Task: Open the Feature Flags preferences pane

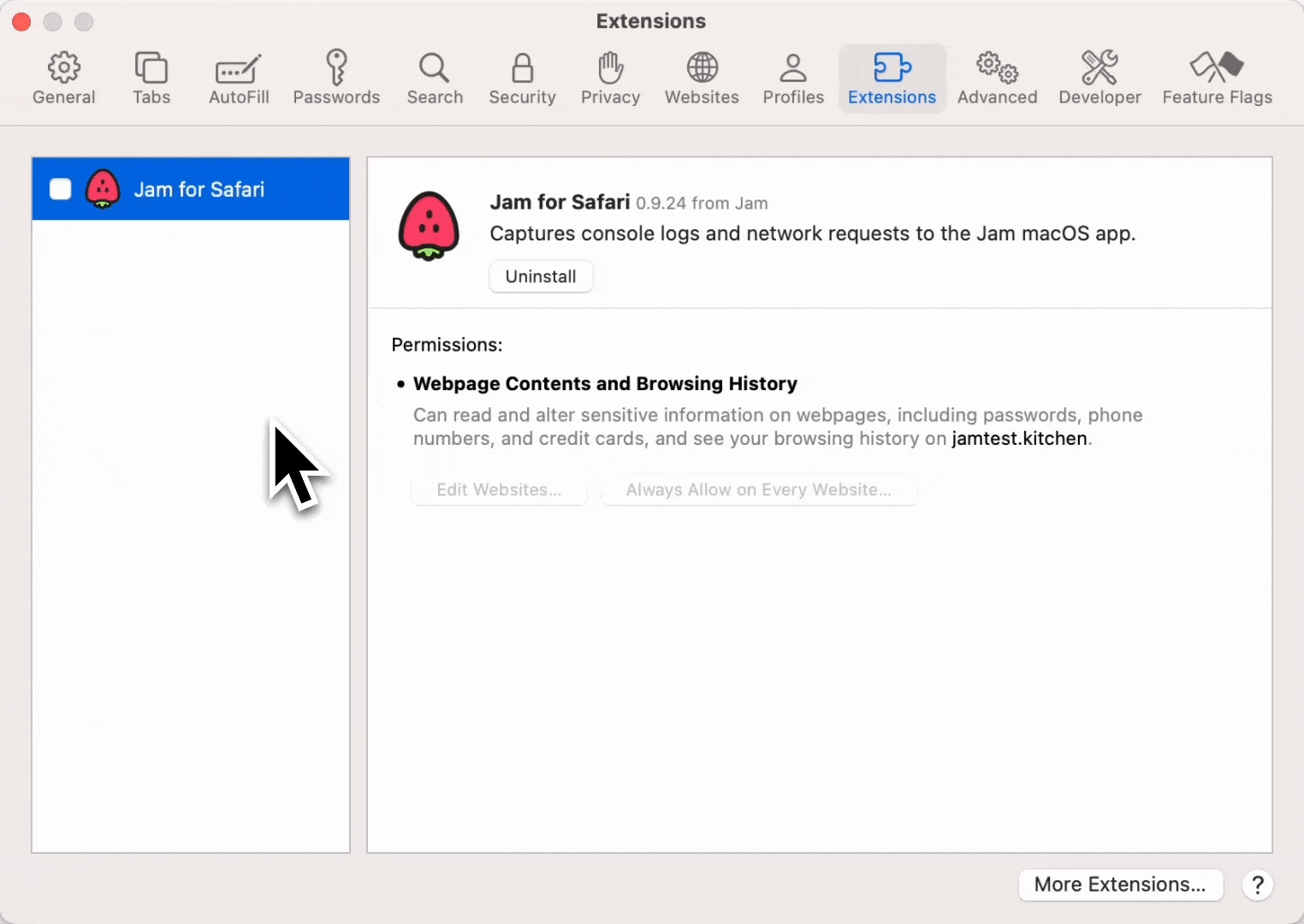Action: coord(1217,79)
